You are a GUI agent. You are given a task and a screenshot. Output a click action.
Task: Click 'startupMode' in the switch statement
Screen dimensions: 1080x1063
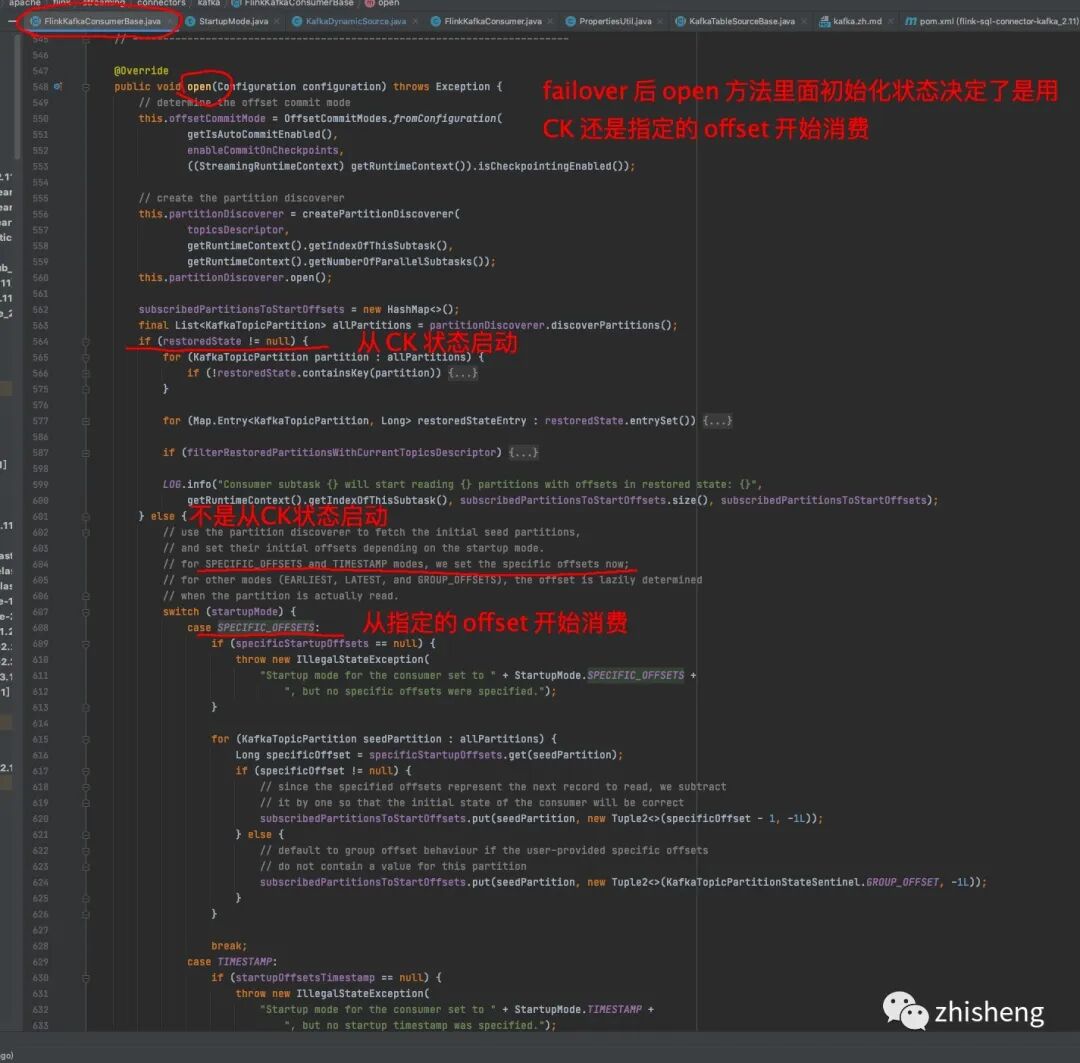(247, 612)
